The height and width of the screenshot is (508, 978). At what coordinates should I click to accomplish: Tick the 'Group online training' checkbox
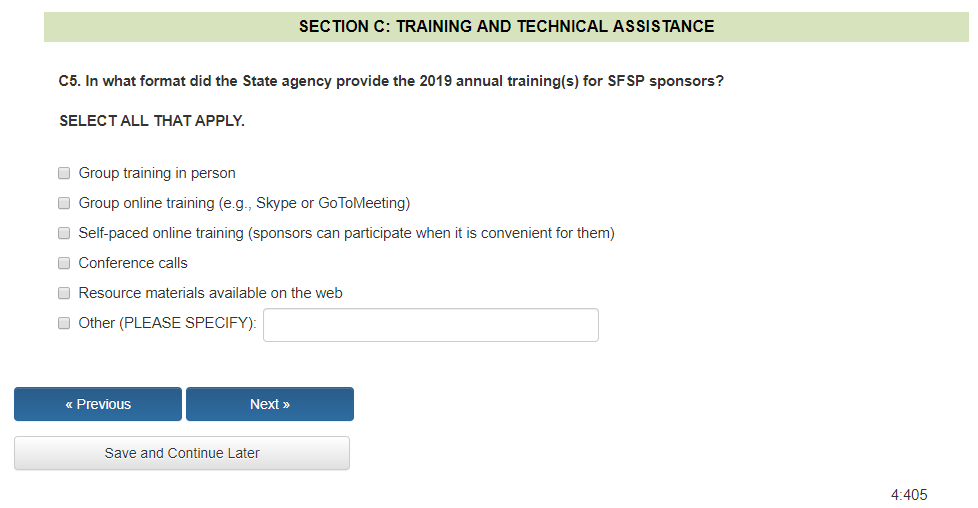[x=64, y=203]
